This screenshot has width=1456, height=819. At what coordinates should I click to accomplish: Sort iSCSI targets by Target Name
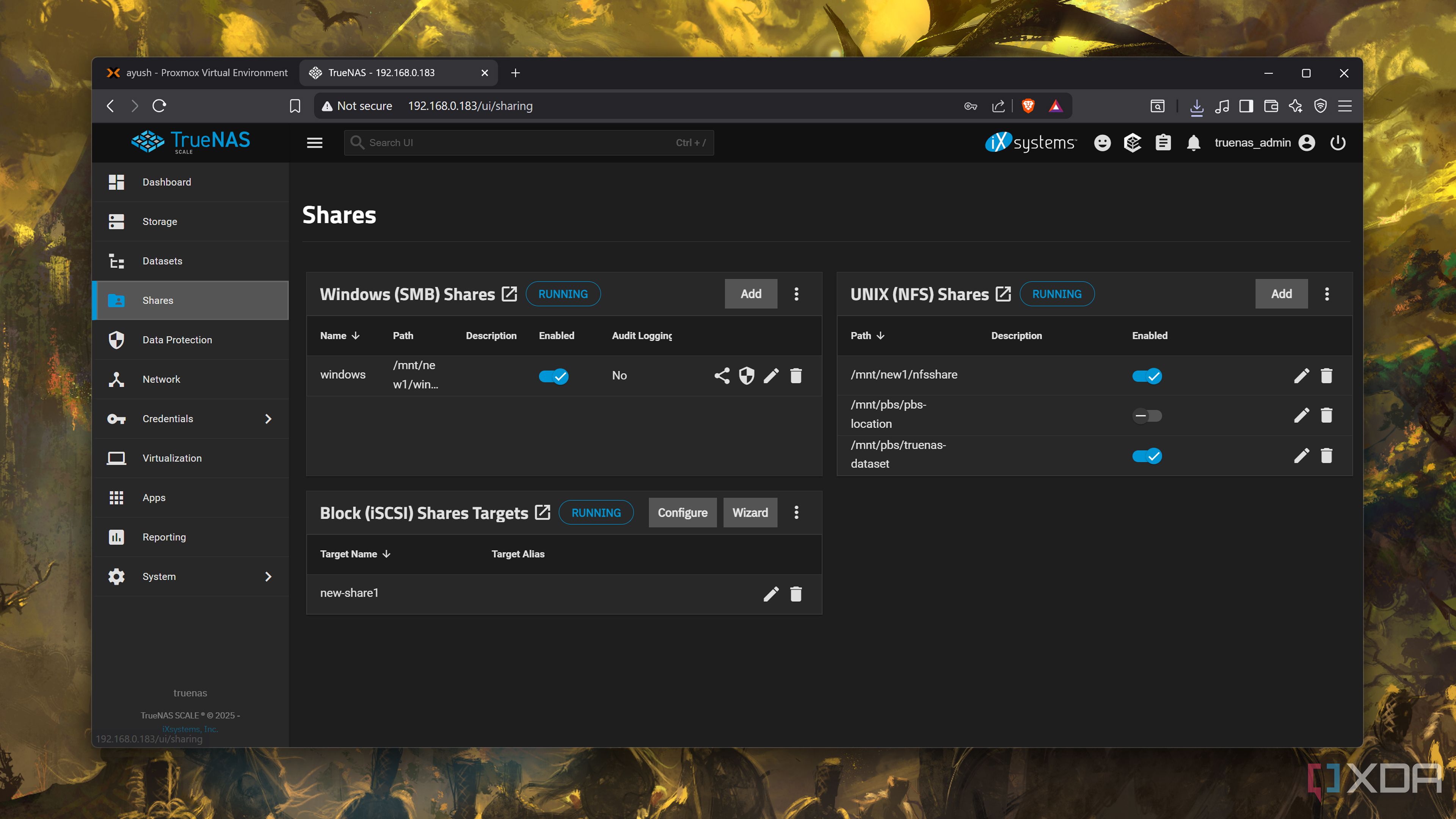tap(356, 554)
